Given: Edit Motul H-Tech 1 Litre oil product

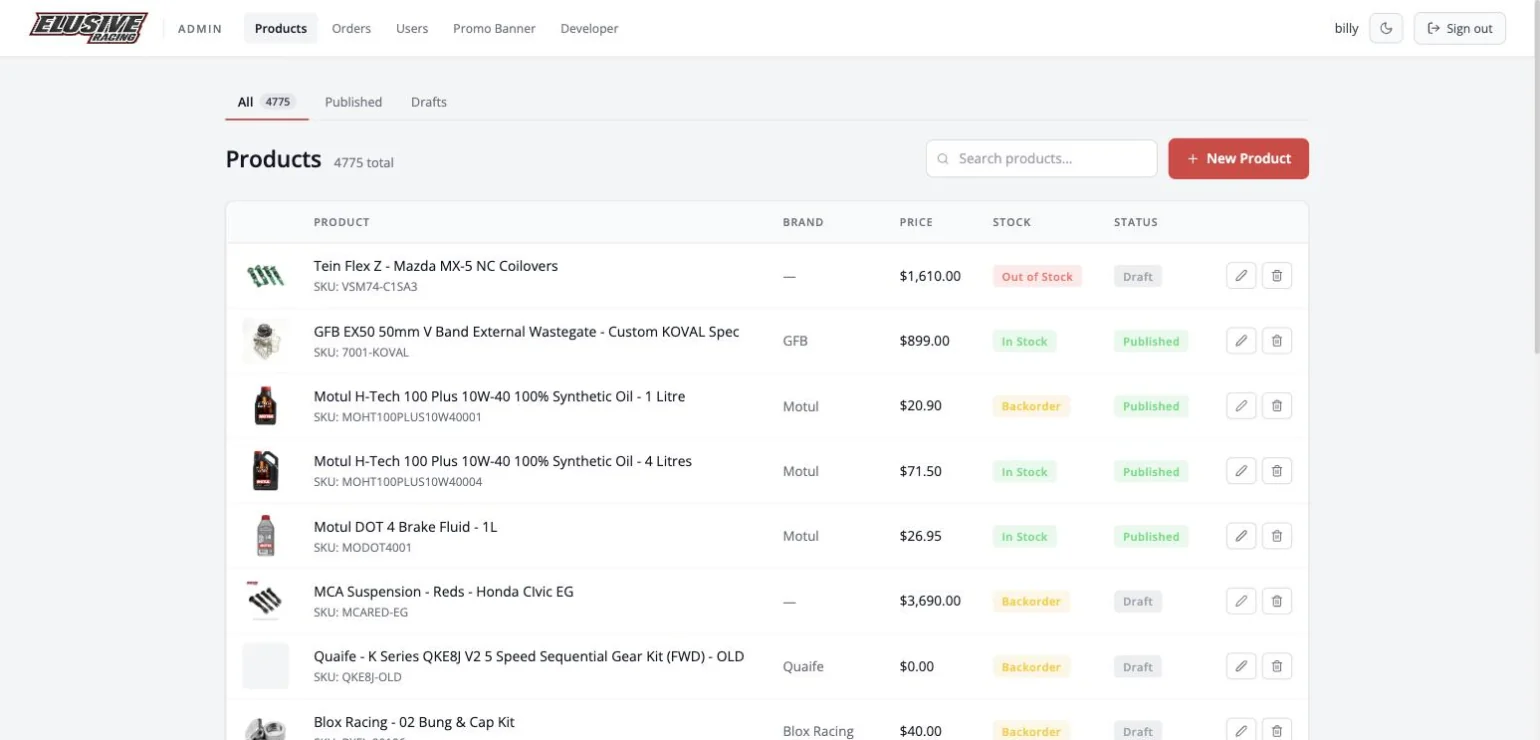Looking at the screenshot, I should tap(1241, 406).
